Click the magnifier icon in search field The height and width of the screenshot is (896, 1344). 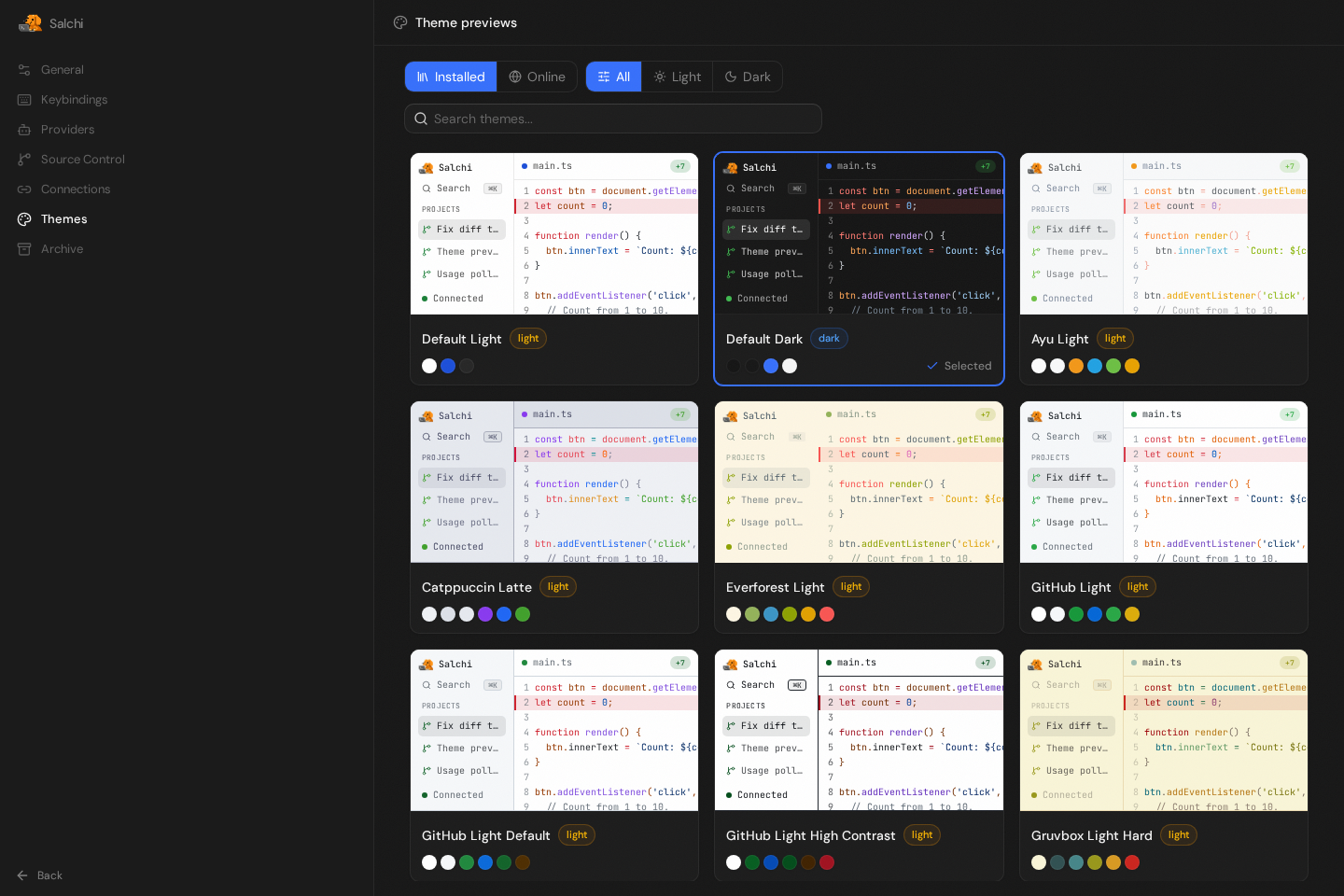(x=421, y=119)
